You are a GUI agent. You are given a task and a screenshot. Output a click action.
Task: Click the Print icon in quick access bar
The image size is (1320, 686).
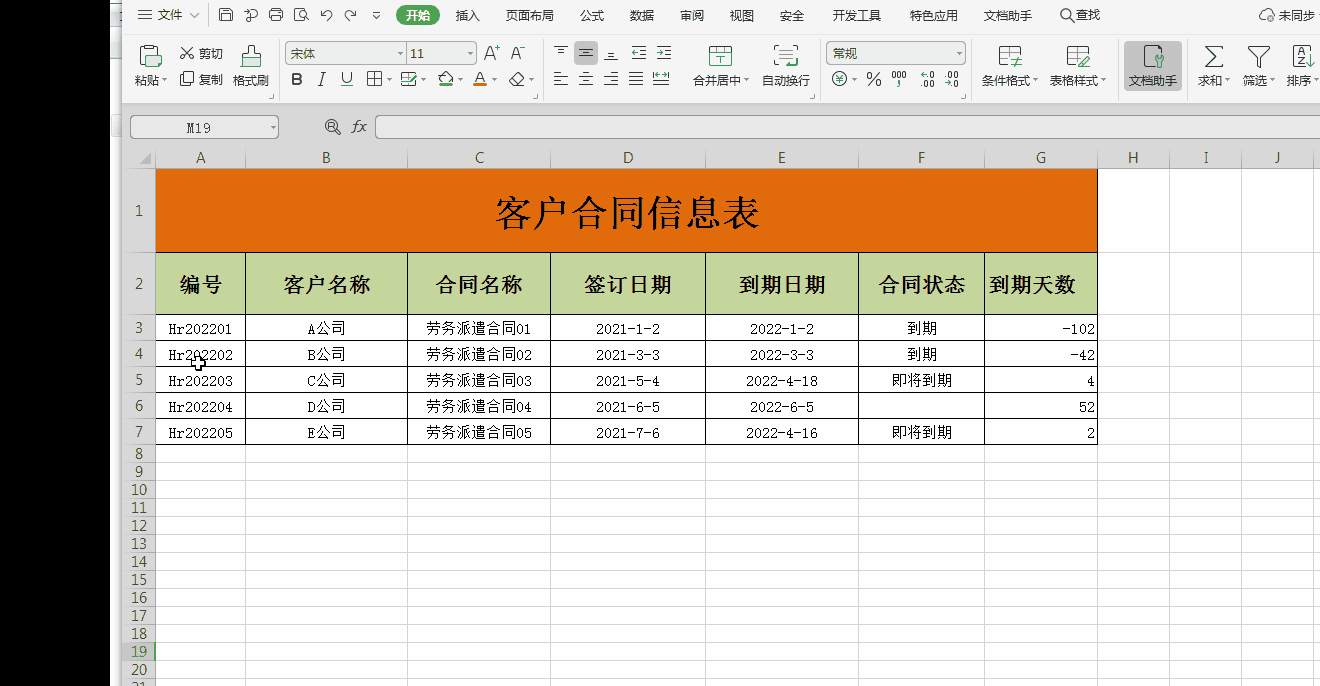(x=276, y=15)
